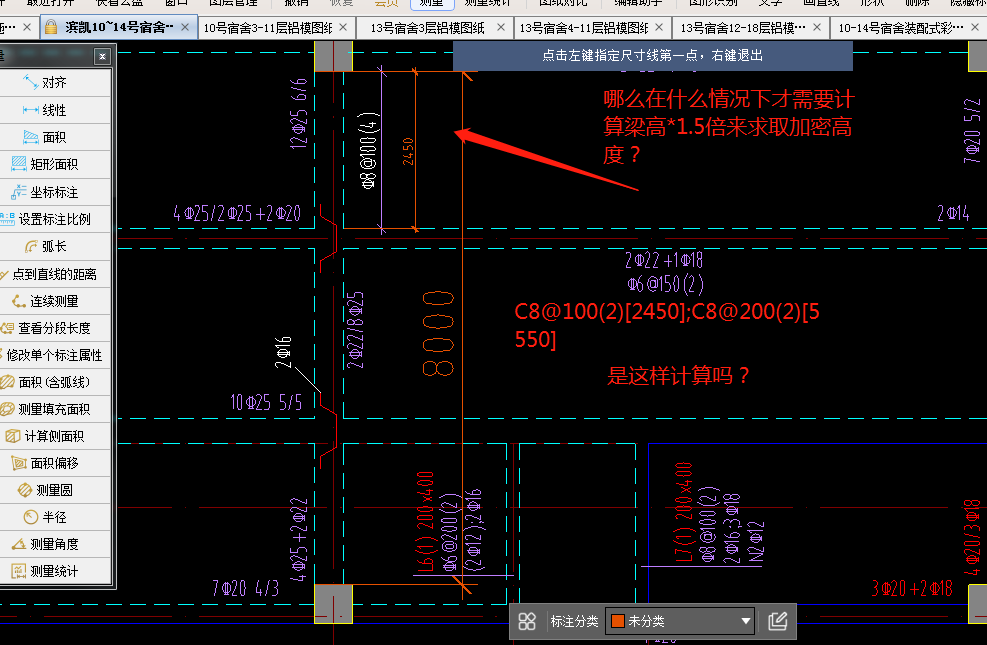Image resolution: width=987 pixels, height=645 pixels.
Task: Click the 2Φ16 leader annotation
Action: [x=283, y=352]
